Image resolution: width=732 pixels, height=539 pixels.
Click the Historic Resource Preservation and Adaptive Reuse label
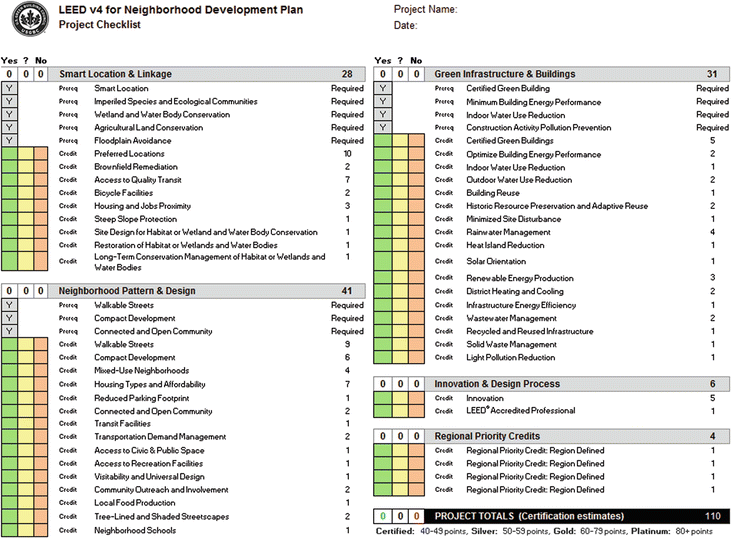pos(557,206)
